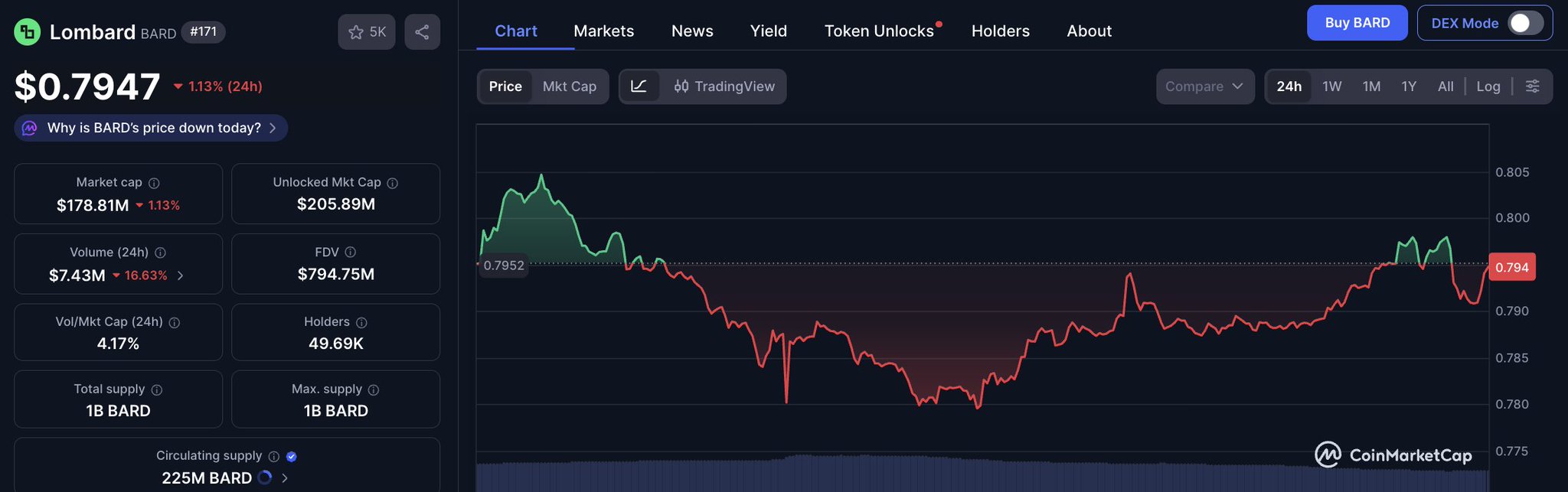Click the share icon button
1568x492 pixels.
[x=422, y=32]
